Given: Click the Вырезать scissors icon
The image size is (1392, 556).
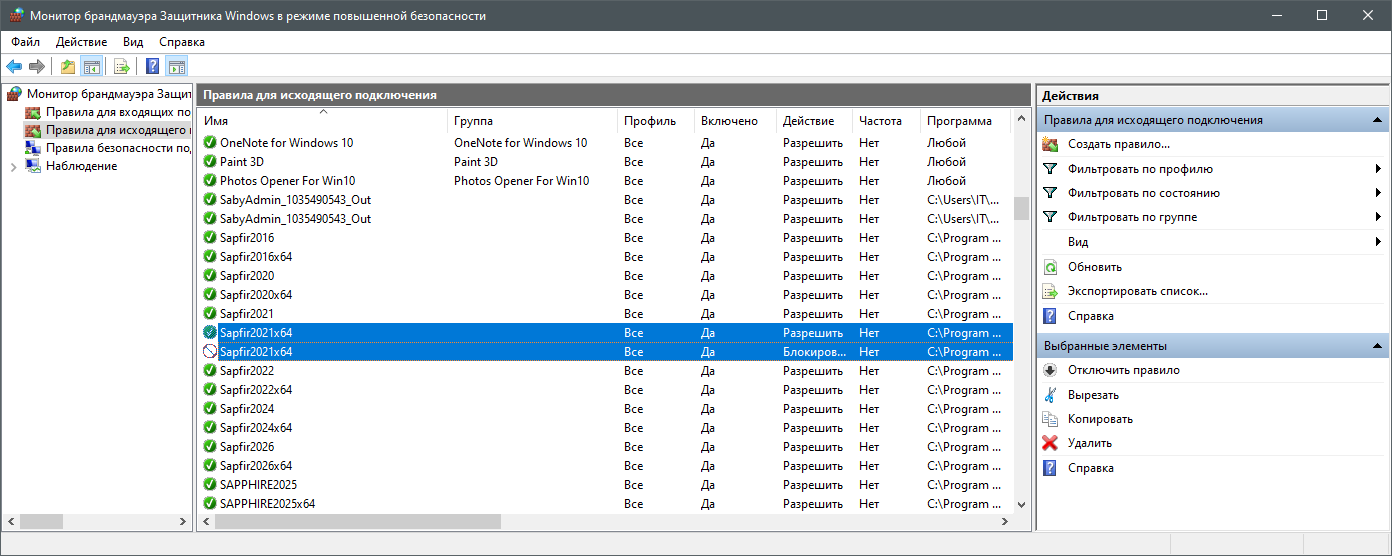Looking at the screenshot, I should 1050,394.
